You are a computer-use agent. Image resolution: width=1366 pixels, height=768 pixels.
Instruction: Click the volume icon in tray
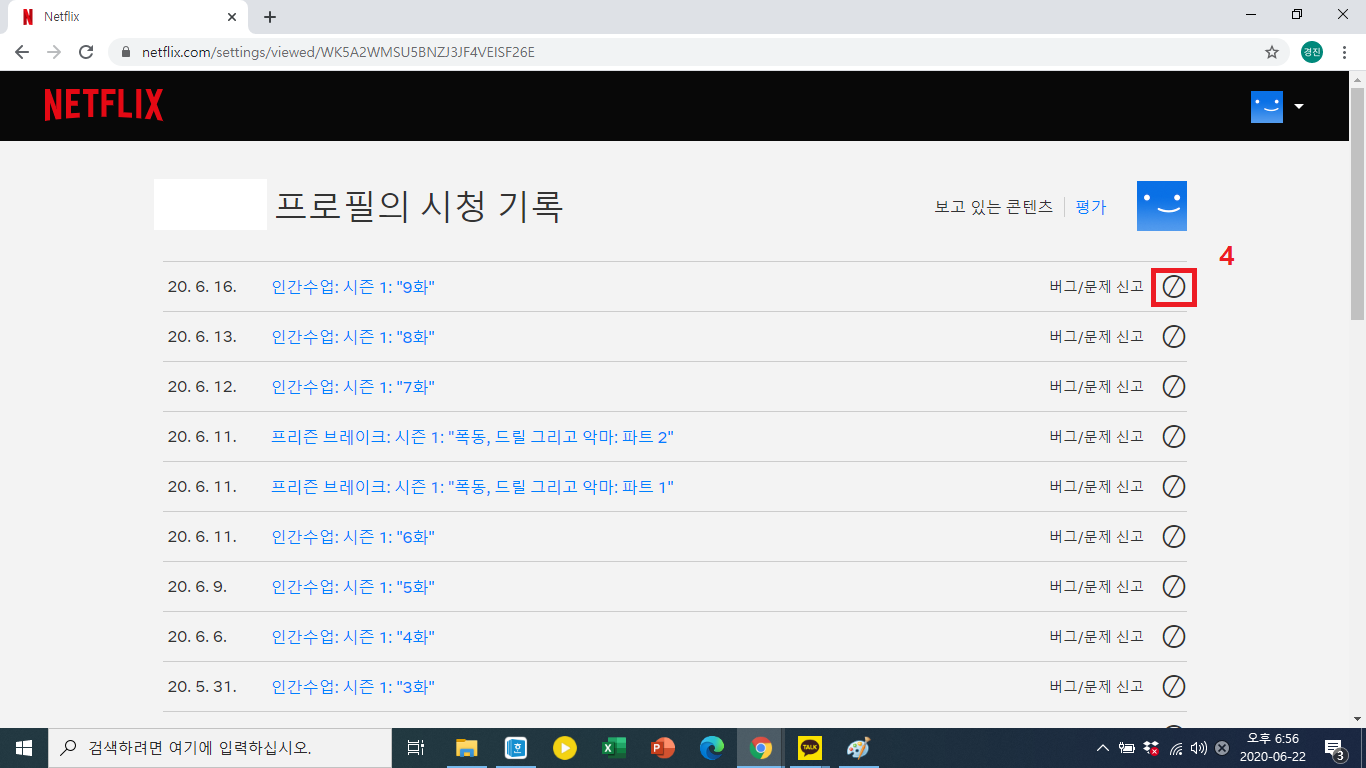(1198, 747)
